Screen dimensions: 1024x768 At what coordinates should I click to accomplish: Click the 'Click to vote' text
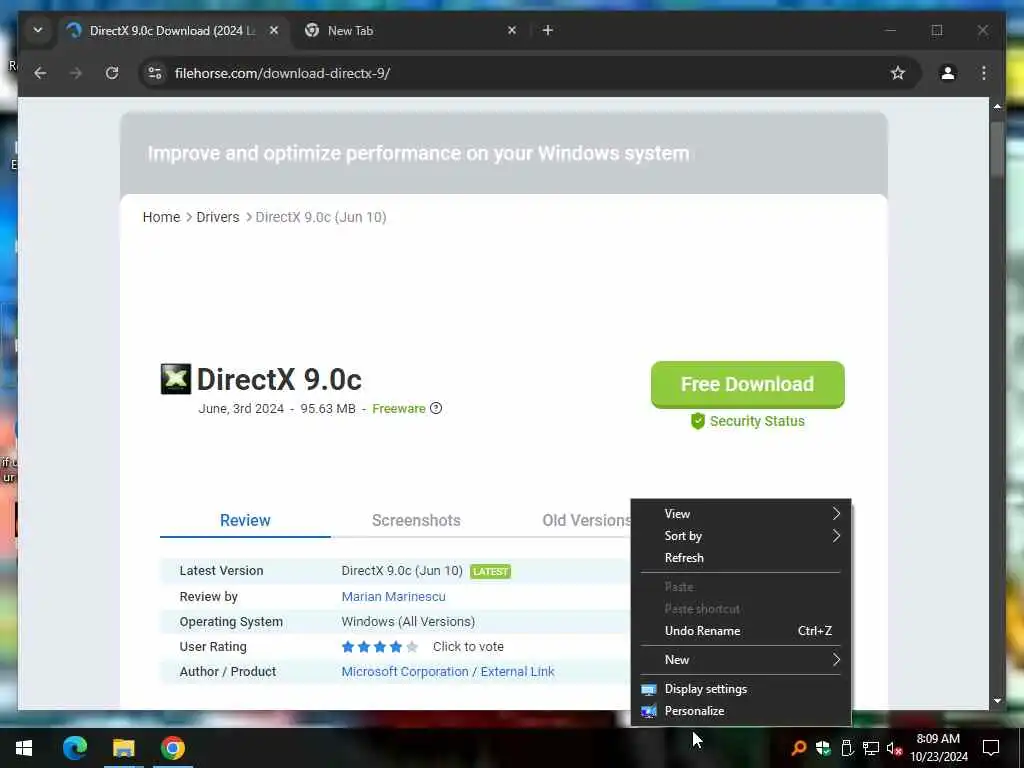click(468, 647)
